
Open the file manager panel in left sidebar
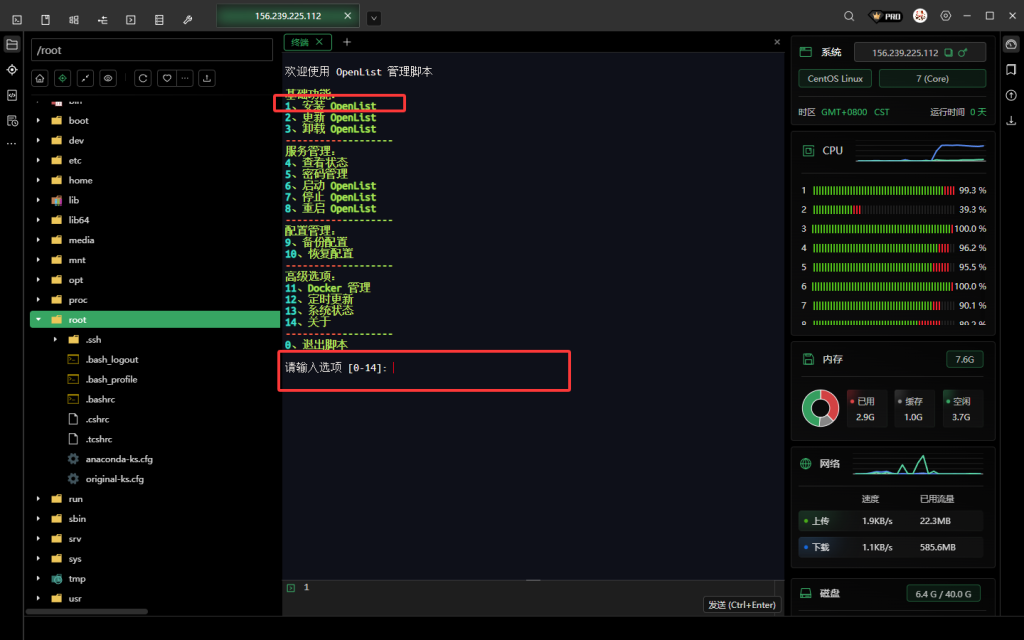[x=13, y=44]
